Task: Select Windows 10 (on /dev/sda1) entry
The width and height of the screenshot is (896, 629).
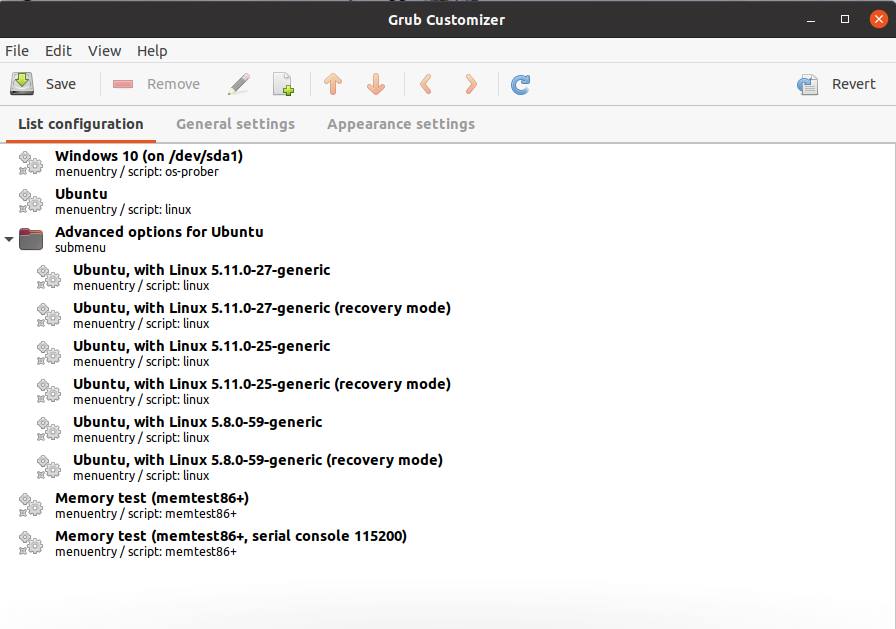Action: click(x=149, y=156)
